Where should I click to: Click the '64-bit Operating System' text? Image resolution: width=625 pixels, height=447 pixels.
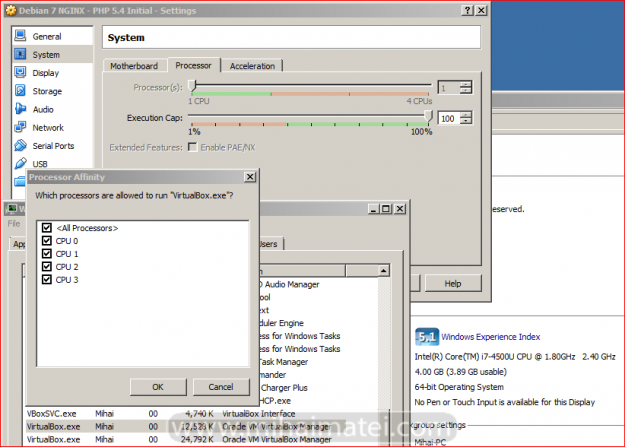coord(459,387)
